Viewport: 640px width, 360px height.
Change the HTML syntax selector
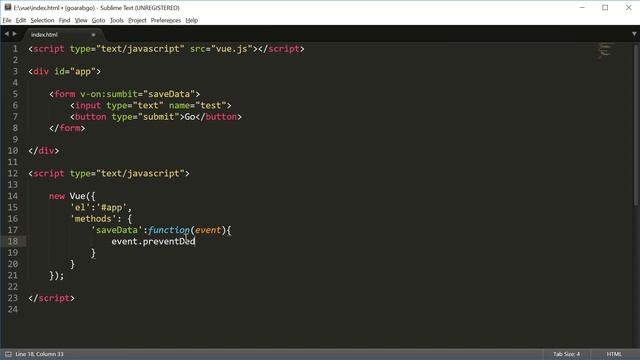pos(614,354)
